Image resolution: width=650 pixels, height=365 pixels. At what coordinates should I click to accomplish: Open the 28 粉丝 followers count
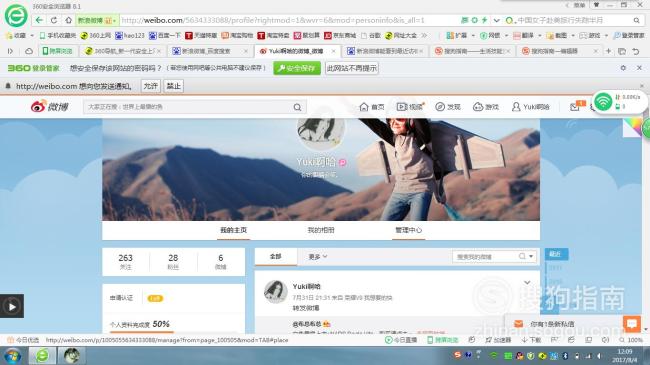point(173,262)
